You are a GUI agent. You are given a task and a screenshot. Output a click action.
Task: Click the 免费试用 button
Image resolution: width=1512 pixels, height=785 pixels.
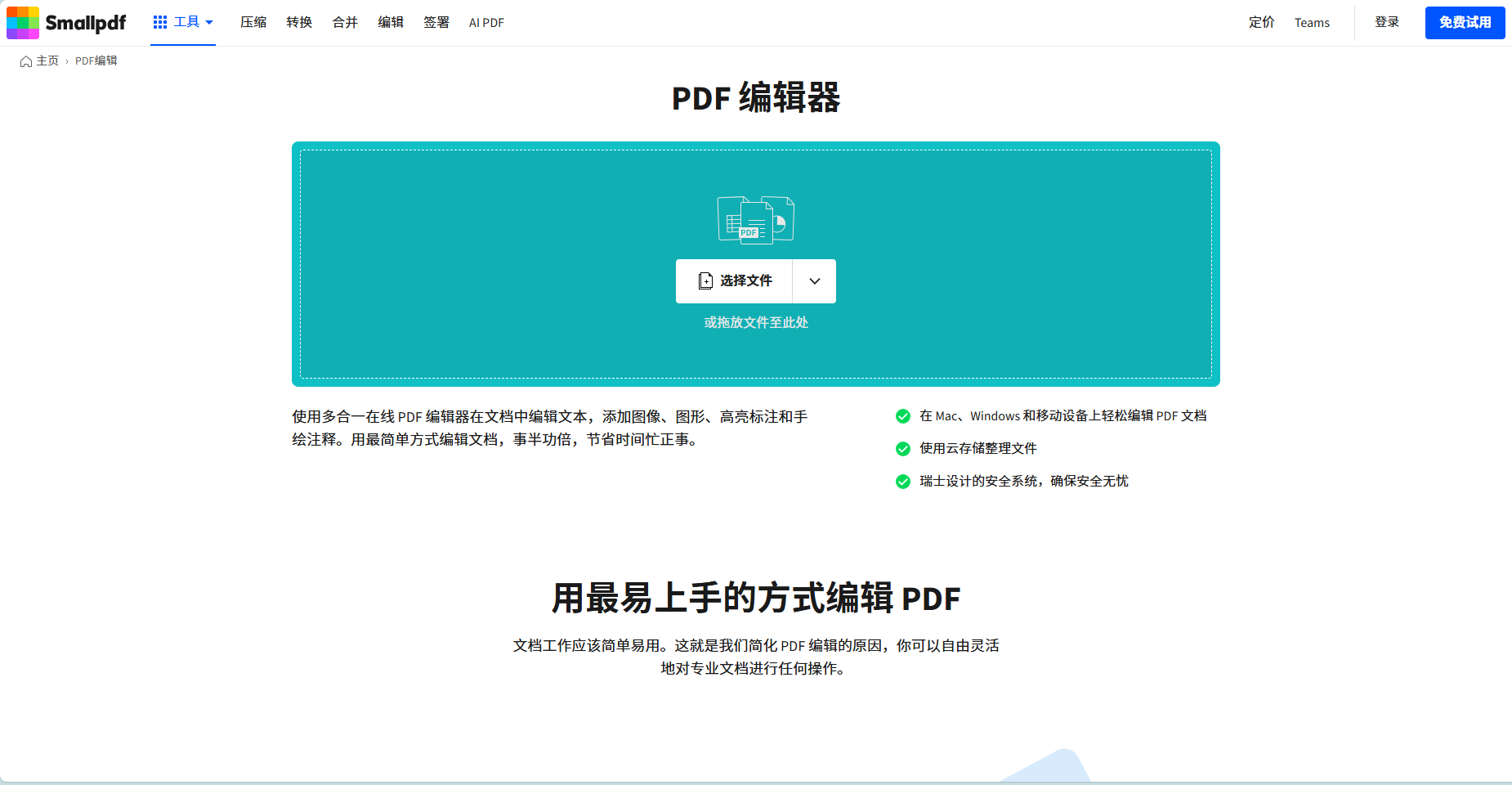pos(1465,23)
